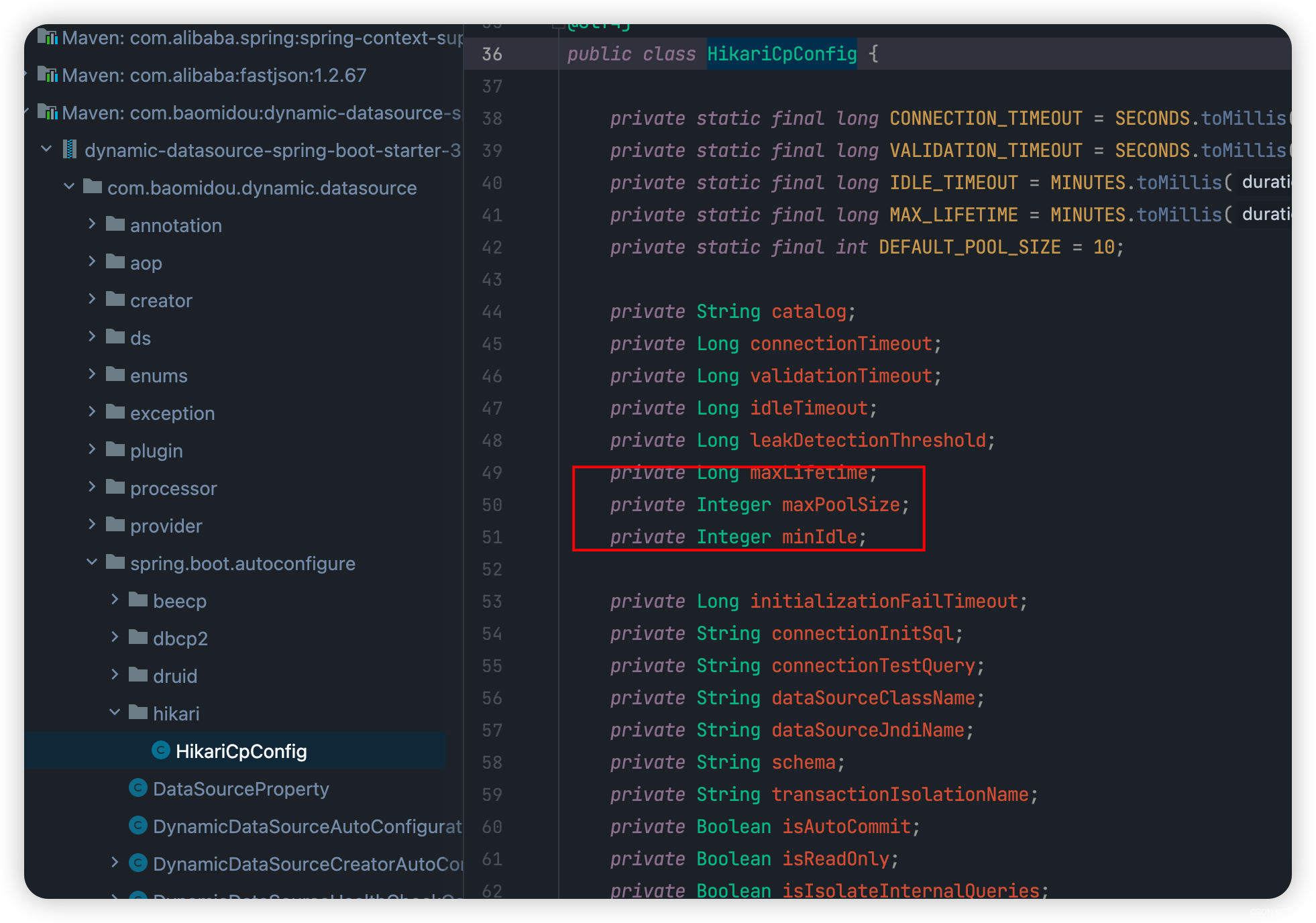1316x923 pixels.
Task: Select the HikariCpConfig tree item
Action: point(235,751)
